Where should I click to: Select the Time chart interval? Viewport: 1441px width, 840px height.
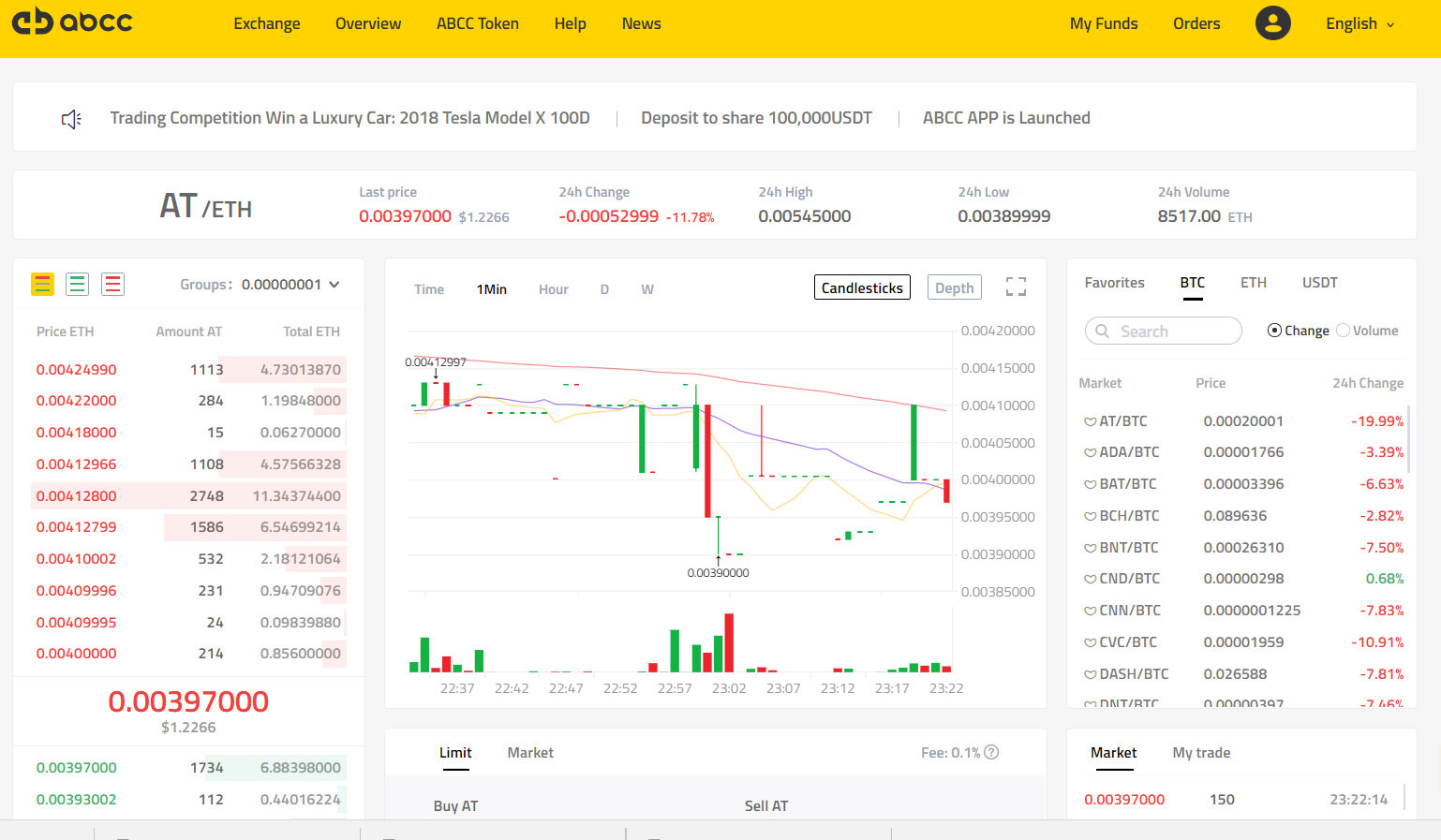coord(429,289)
